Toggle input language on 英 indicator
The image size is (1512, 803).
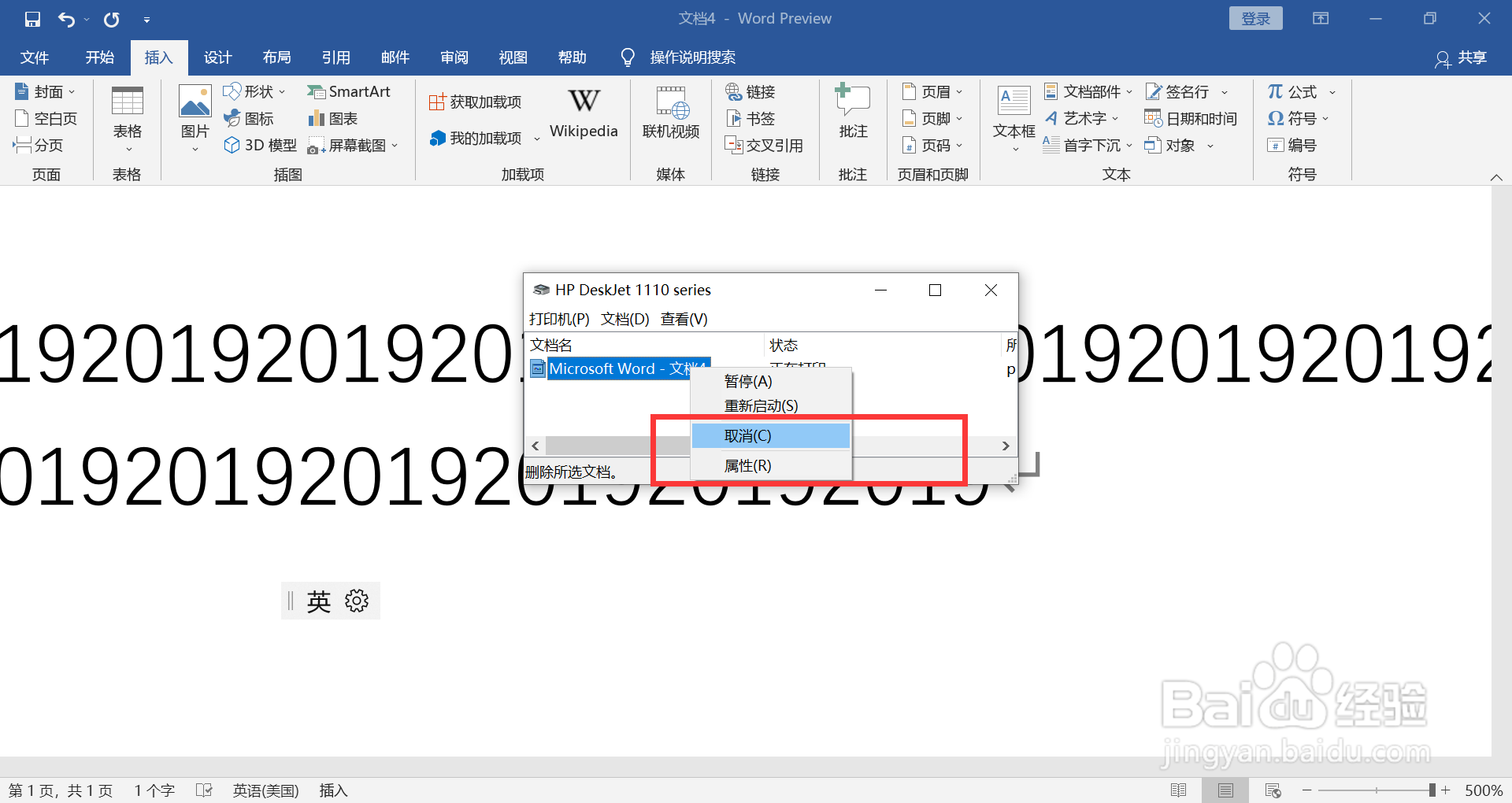point(318,601)
